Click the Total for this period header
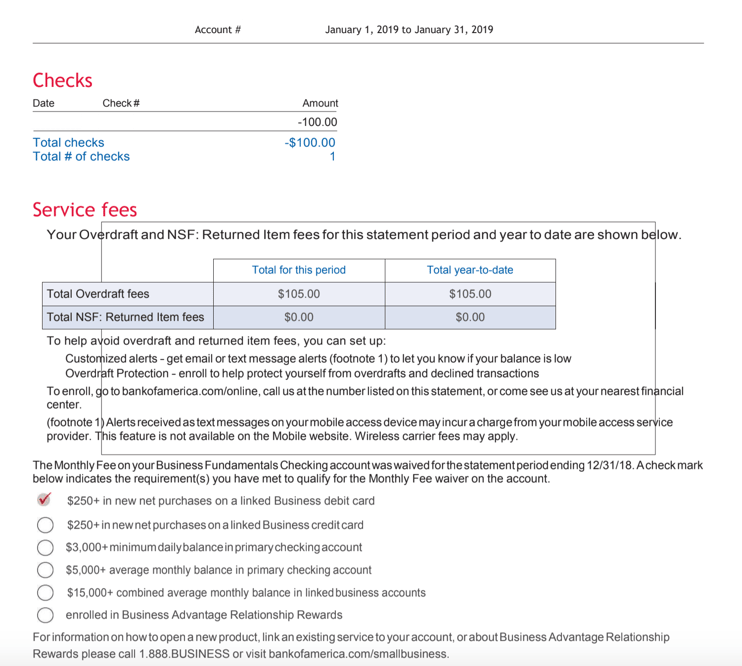The width and height of the screenshot is (742, 666). (x=299, y=270)
